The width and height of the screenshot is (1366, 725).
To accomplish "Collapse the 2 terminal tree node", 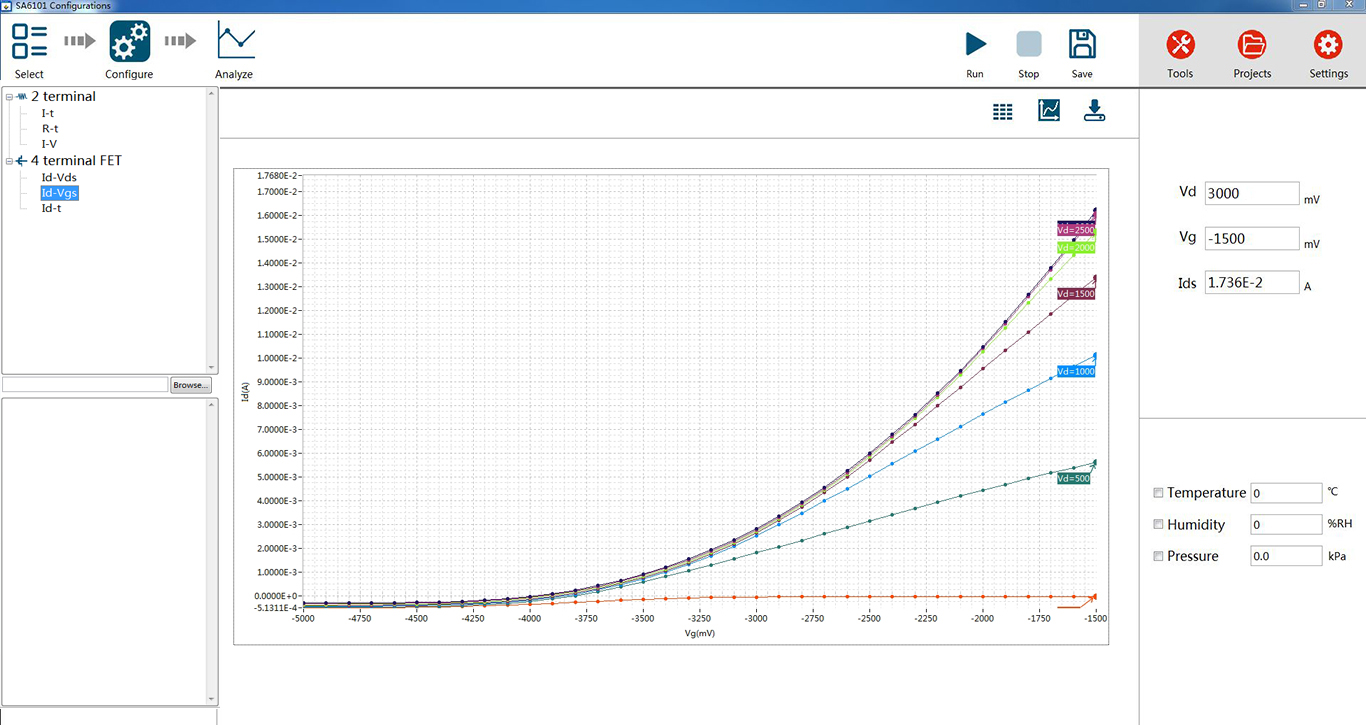I will click(x=9, y=97).
